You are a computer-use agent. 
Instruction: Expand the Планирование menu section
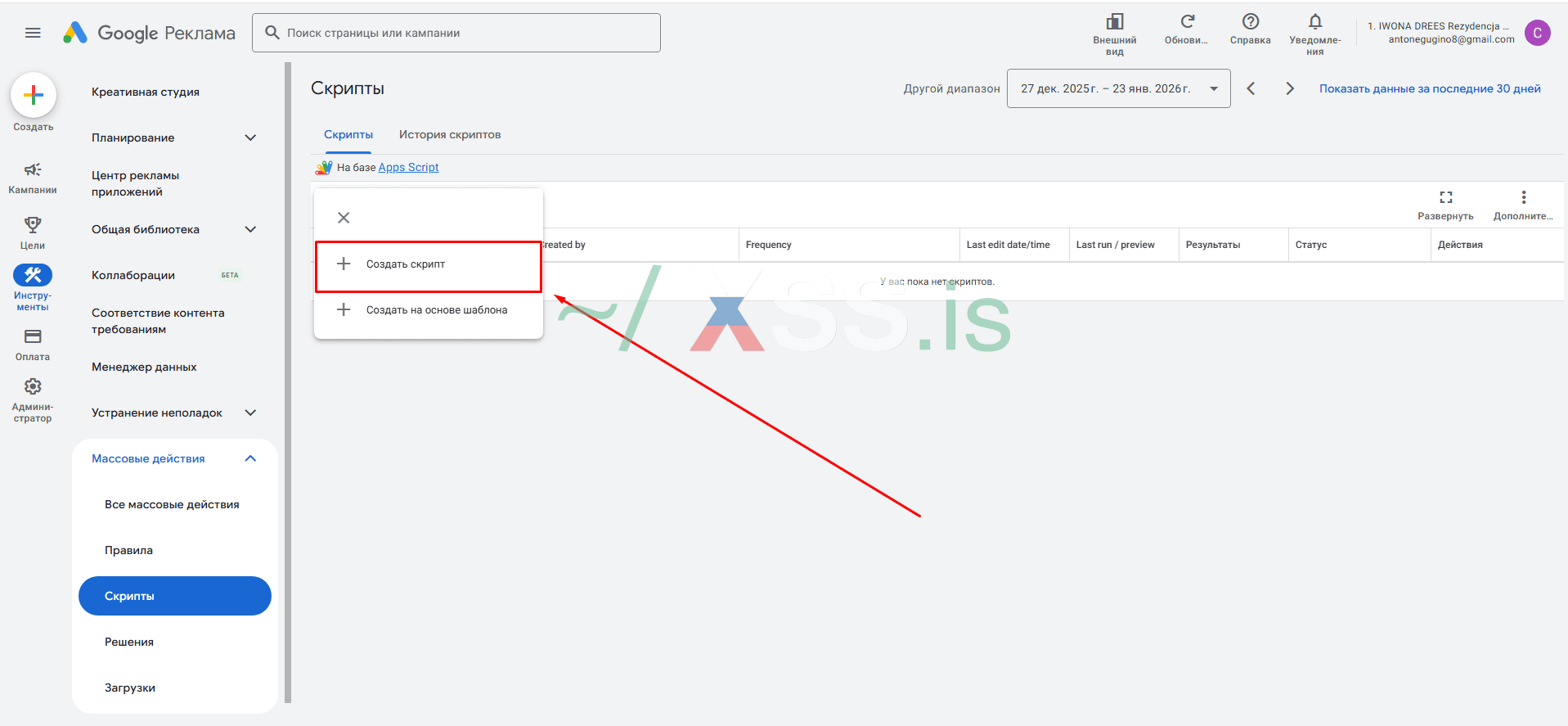pyautogui.click(x=250, y=138)
